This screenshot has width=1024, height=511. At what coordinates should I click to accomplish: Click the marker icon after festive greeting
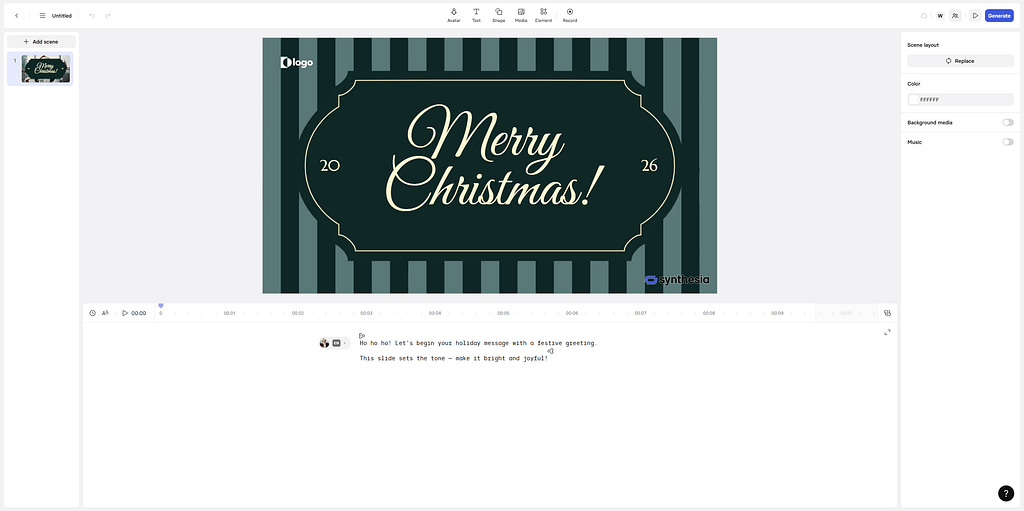551,351
